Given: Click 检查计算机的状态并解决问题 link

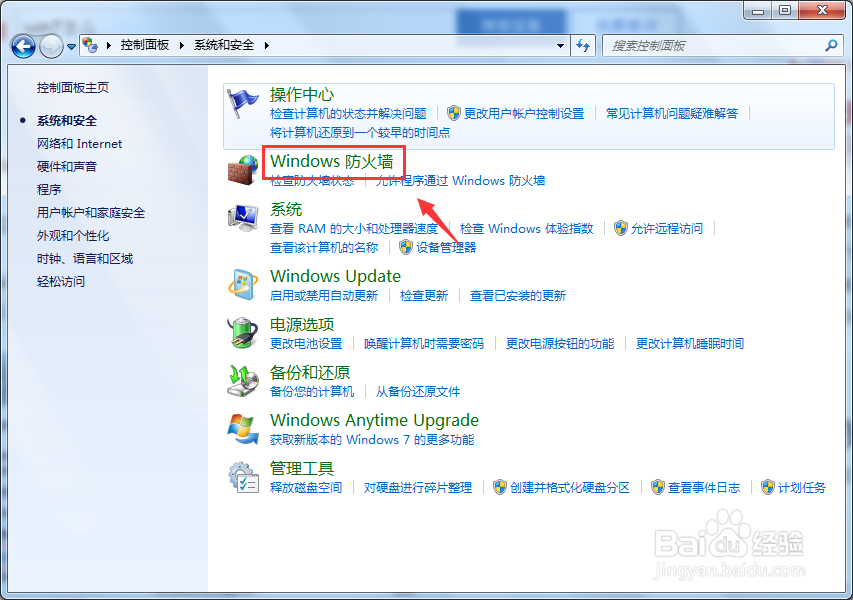Looking at the screenshot, I should point(348,113).
